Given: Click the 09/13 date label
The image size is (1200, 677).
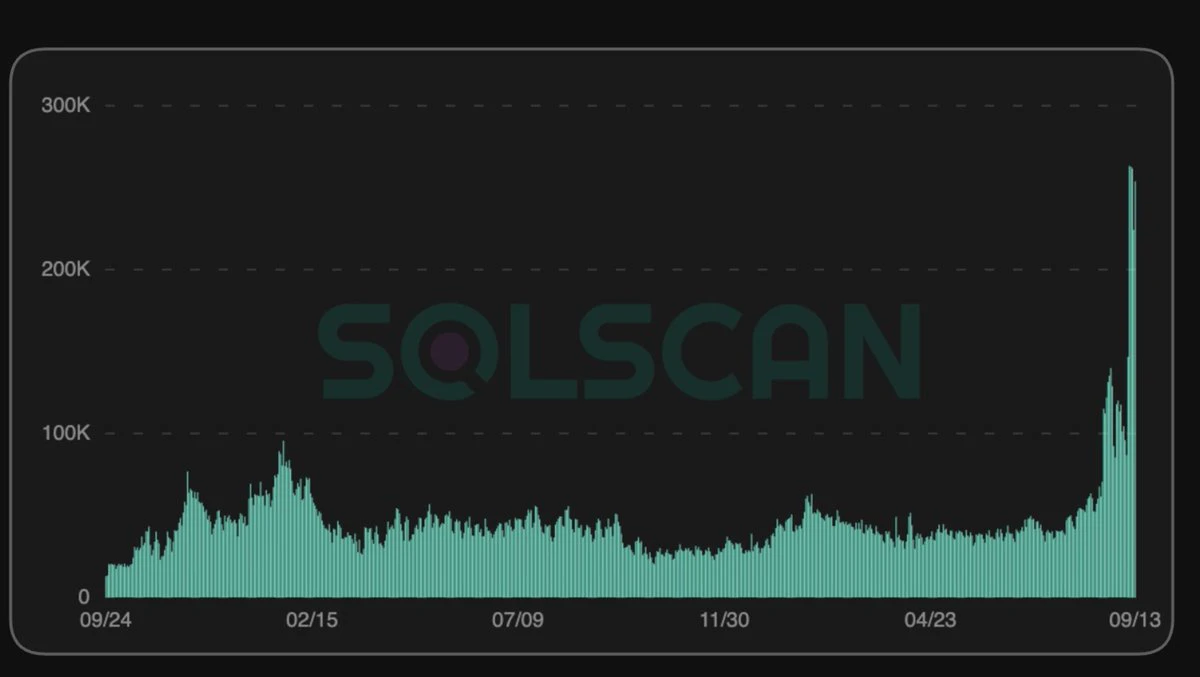Looking at the screenshot, I should (x=1135, y=621).
